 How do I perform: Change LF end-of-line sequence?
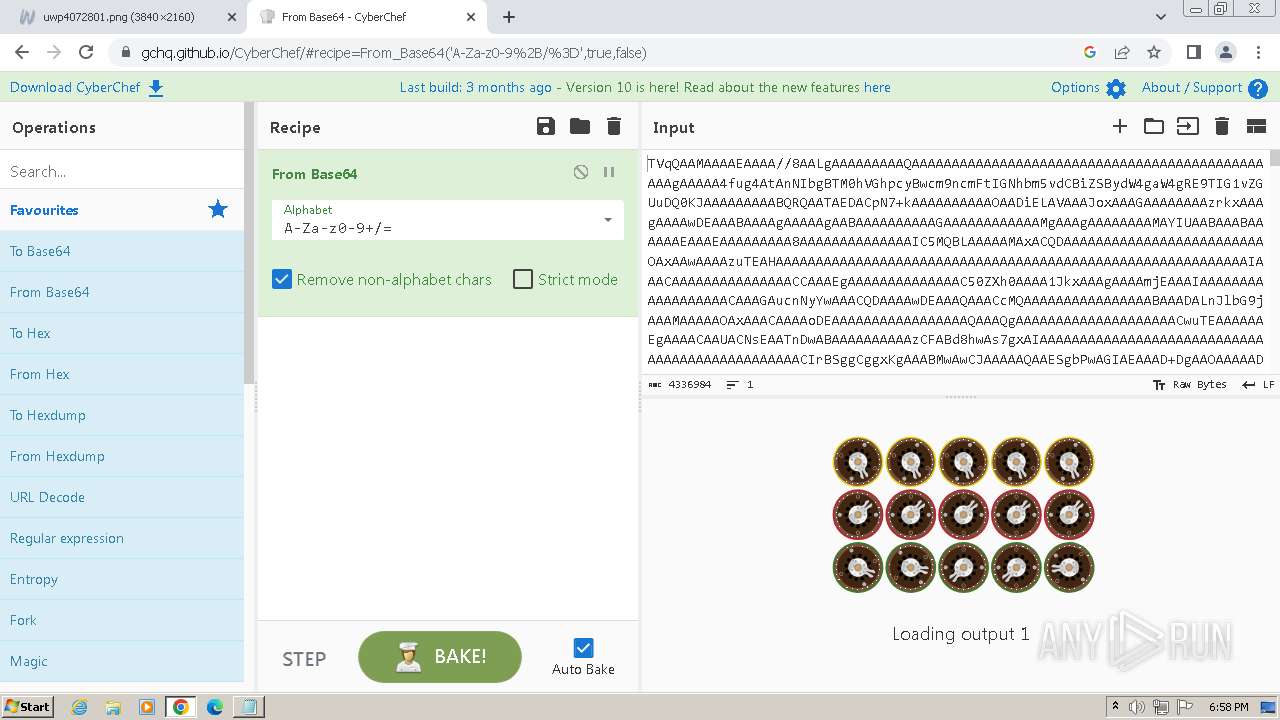pos(1258,384)
